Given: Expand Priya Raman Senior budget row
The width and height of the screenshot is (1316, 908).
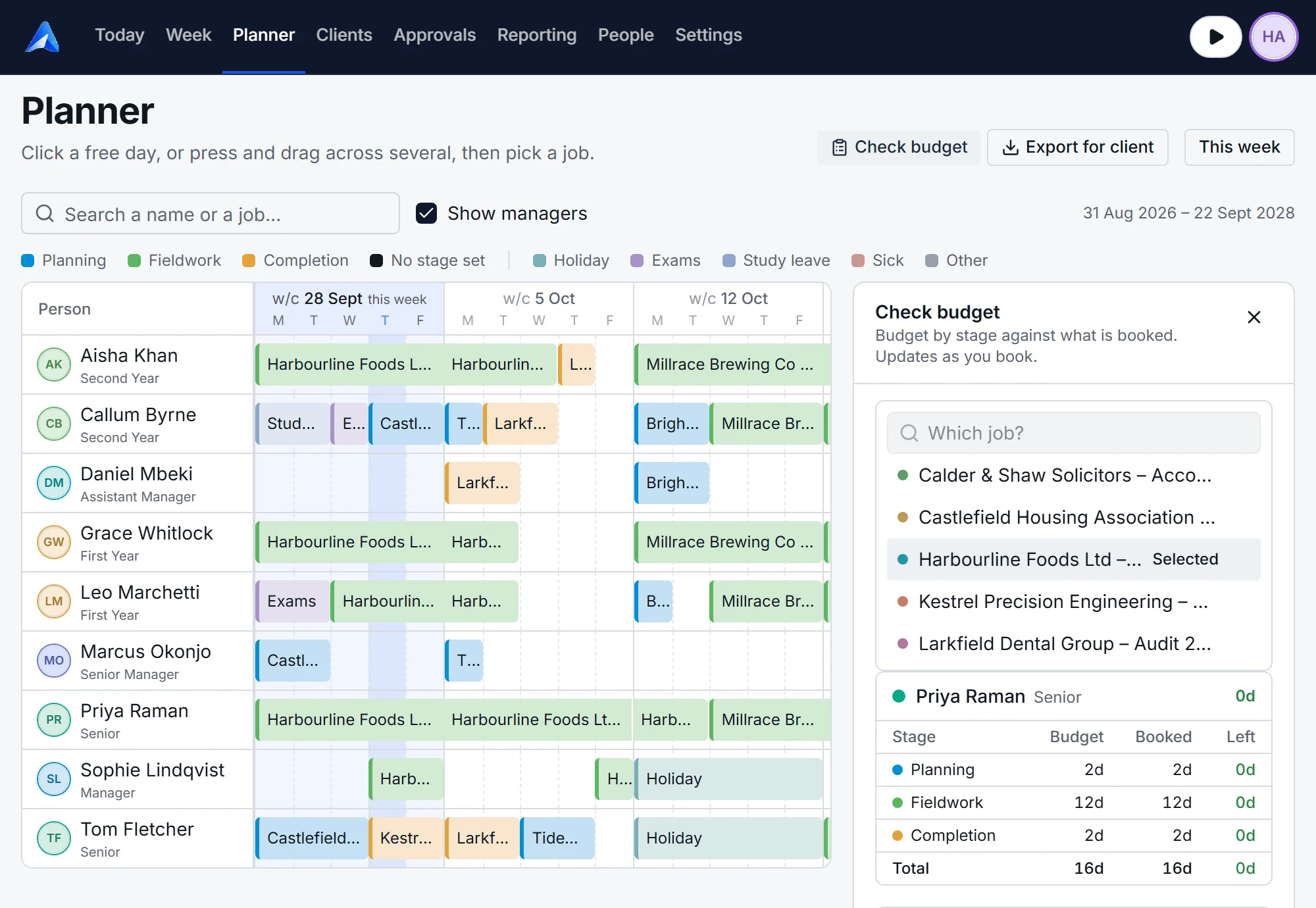Looking at the screenshot, I should pyautogui.click(x=1074, y=696).
